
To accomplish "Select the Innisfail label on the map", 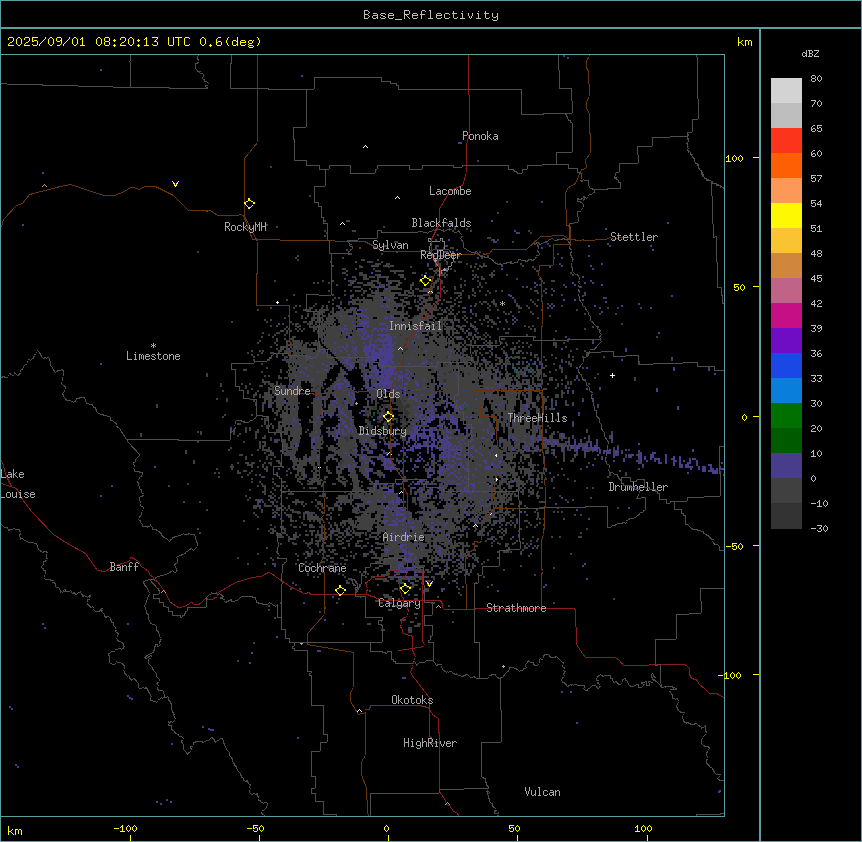I will coord(415,326).
